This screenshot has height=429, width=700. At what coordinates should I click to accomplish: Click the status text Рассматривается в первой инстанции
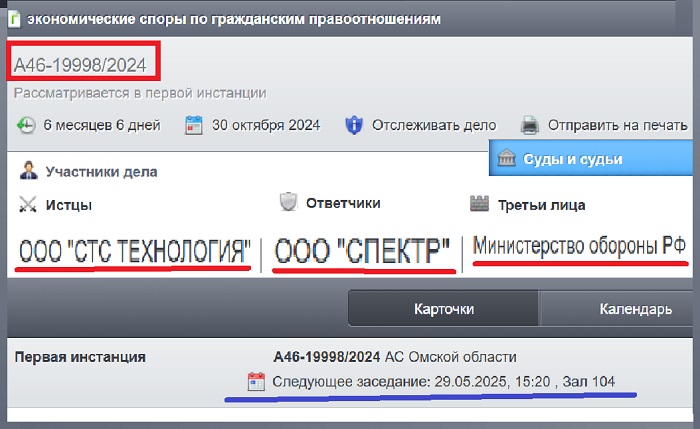(x=140, y=93)
